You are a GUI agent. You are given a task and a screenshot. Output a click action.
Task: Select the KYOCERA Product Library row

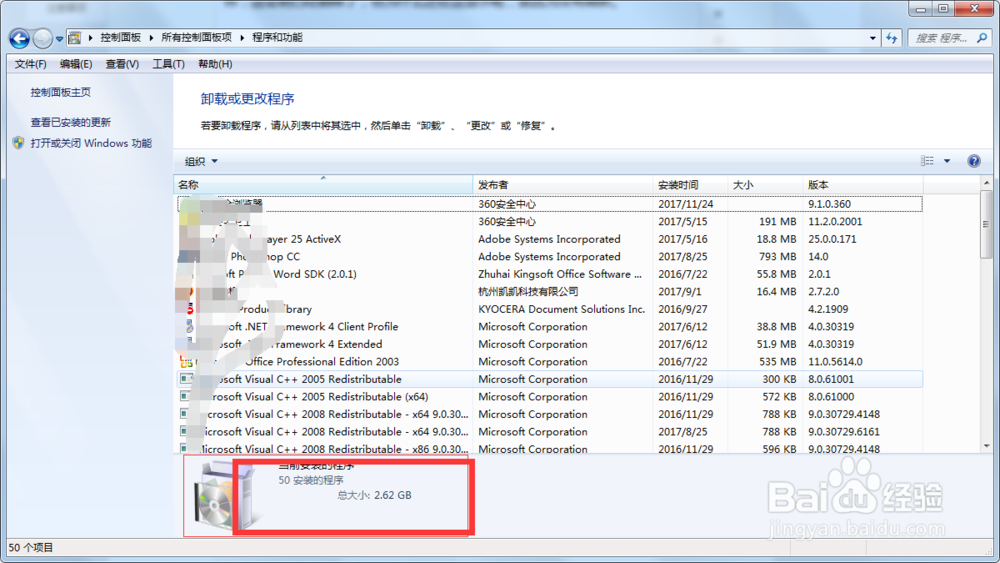coord(549,309)
